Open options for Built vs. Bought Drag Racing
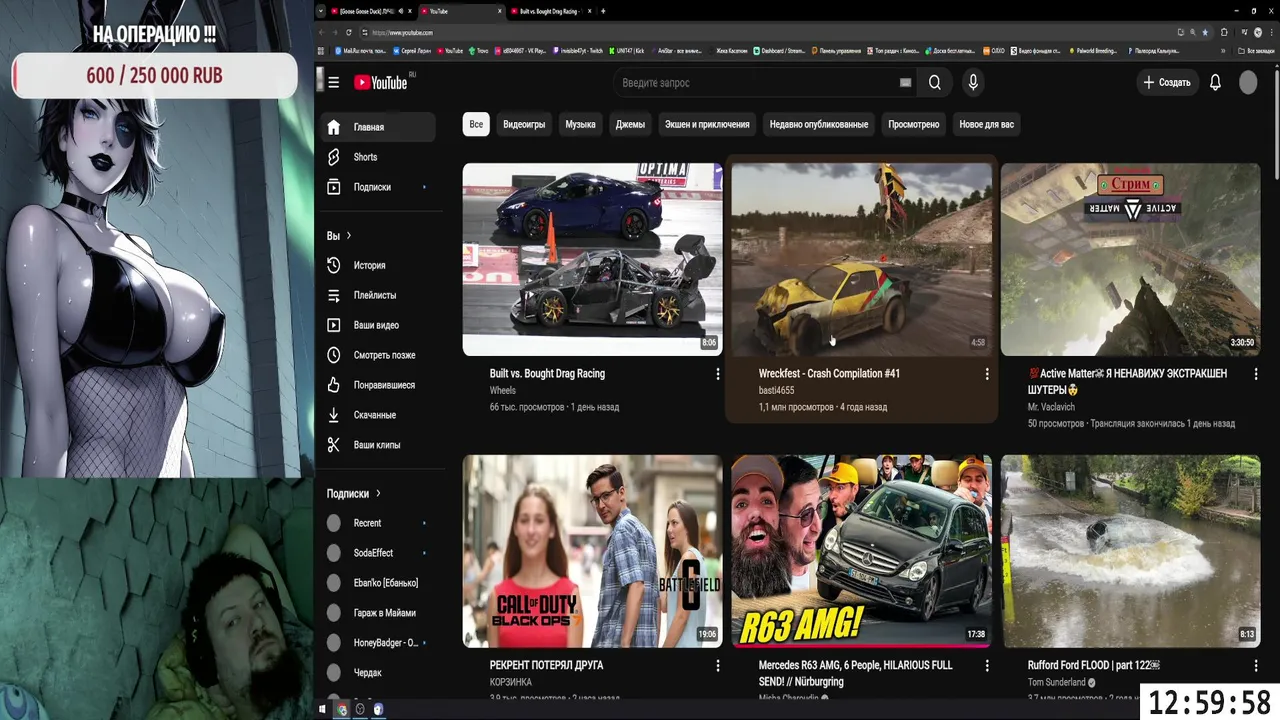This screenshot has width=1280, height=720. (717, 374)
